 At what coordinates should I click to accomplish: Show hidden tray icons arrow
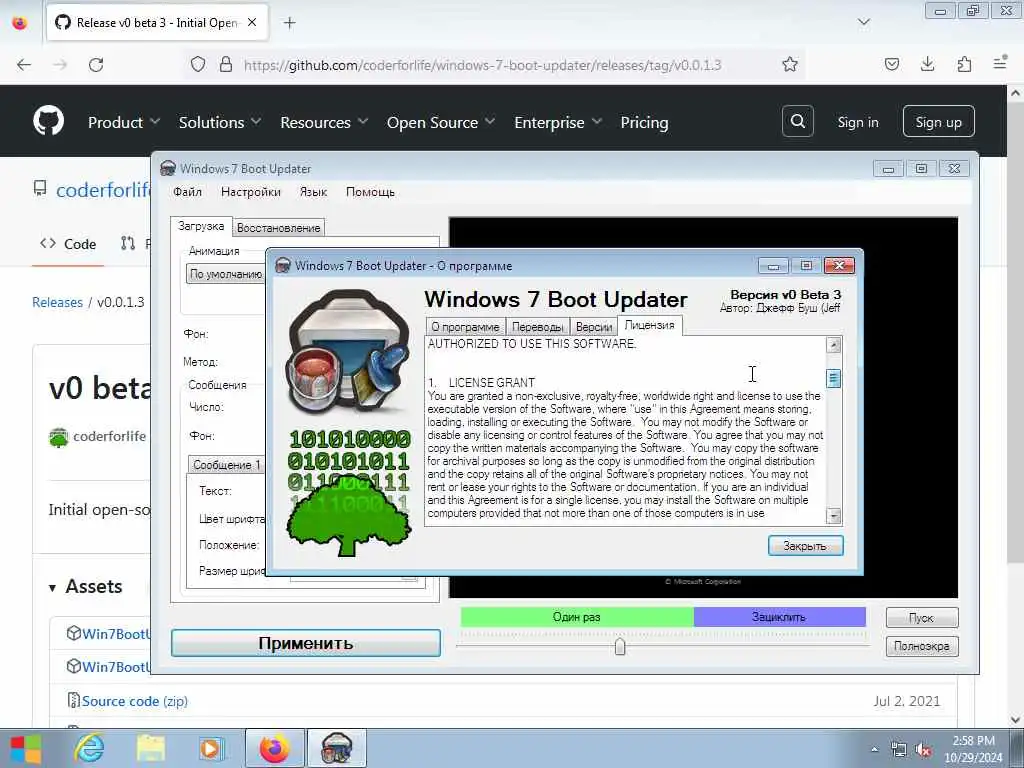click(874, 750)
